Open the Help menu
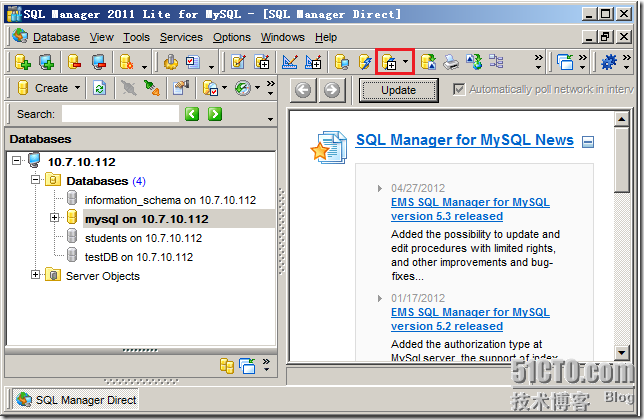The image size is (644, 420). pyautogui.click(x=326, y=37)
